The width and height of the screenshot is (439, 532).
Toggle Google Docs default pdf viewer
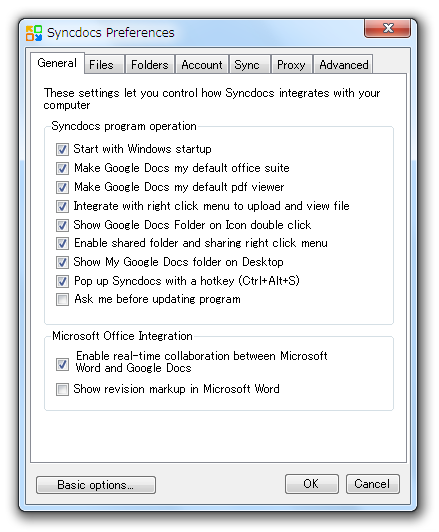[62, 187]
